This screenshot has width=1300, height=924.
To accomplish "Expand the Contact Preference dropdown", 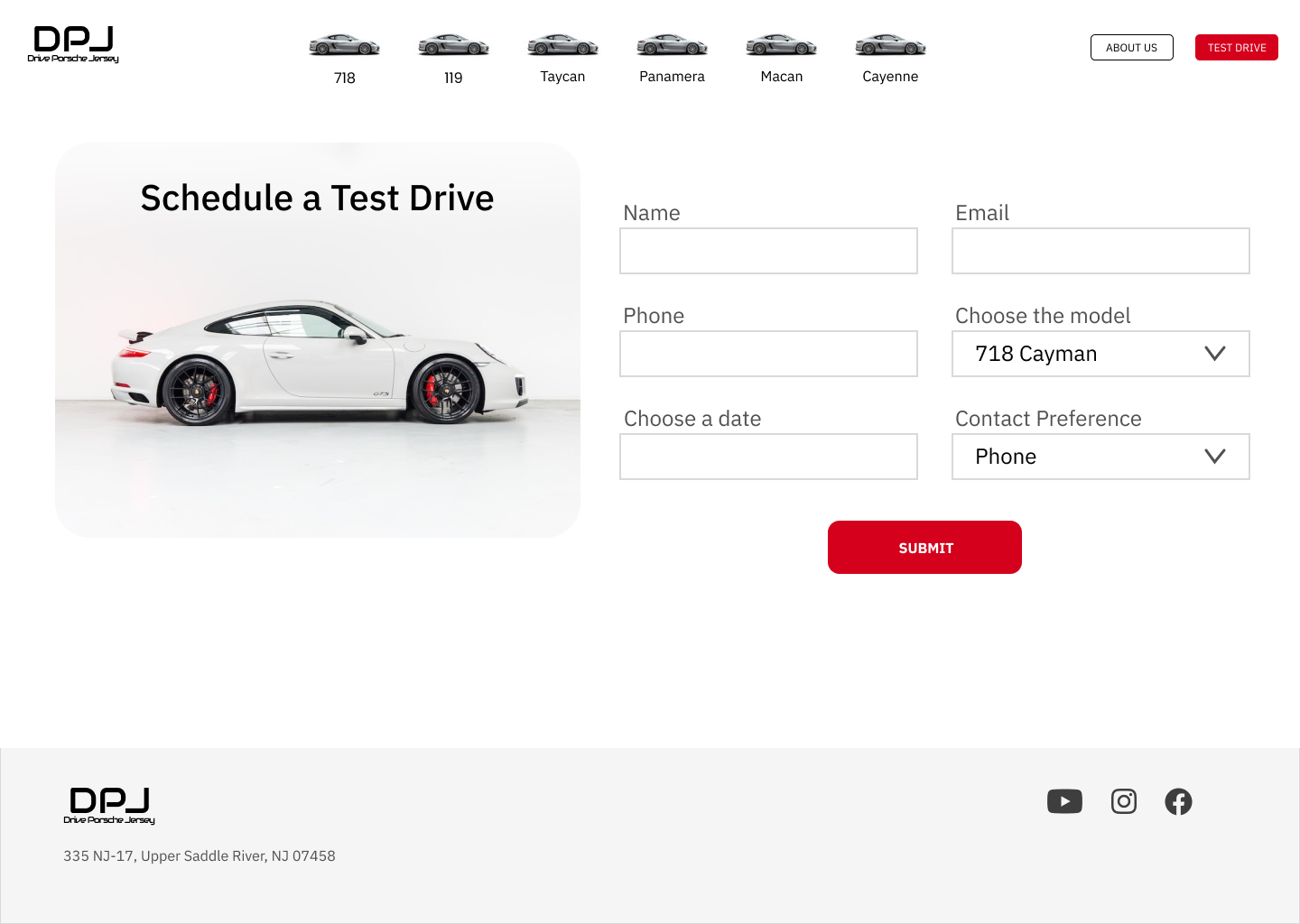I will point(1100,457).
